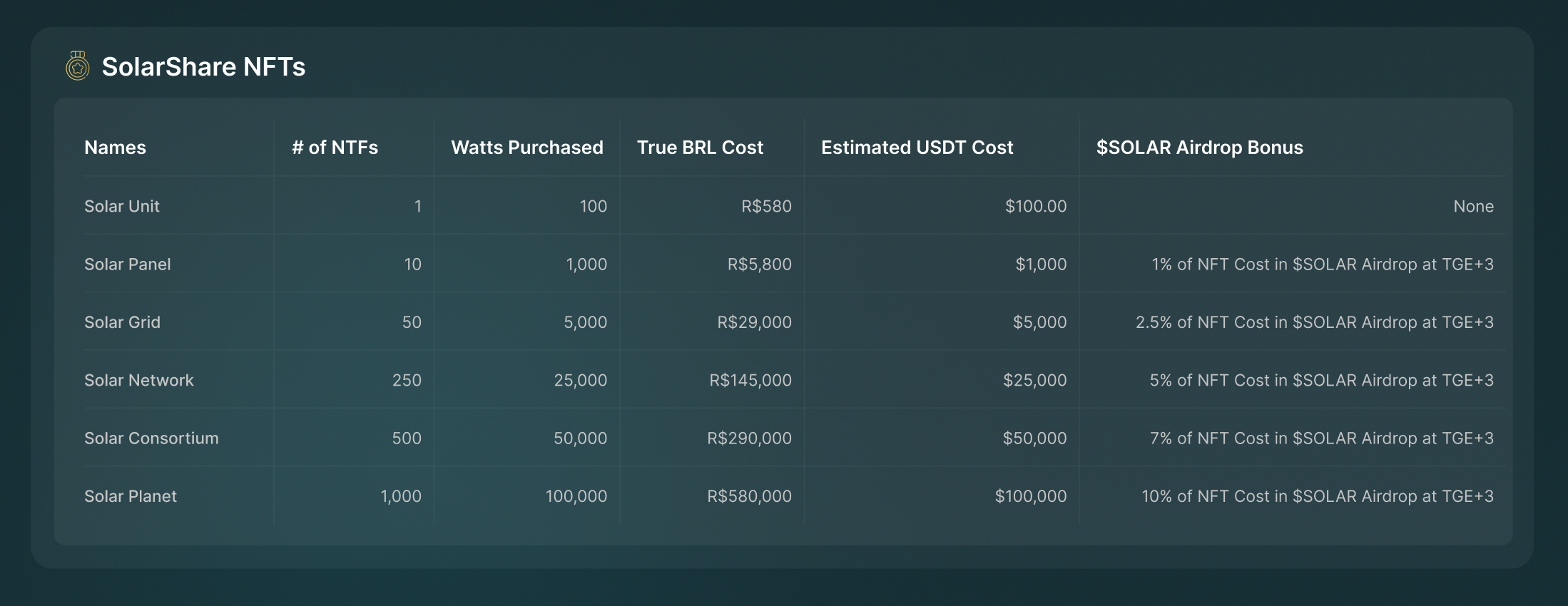Select the Solar Grid row name

[122, 322]
